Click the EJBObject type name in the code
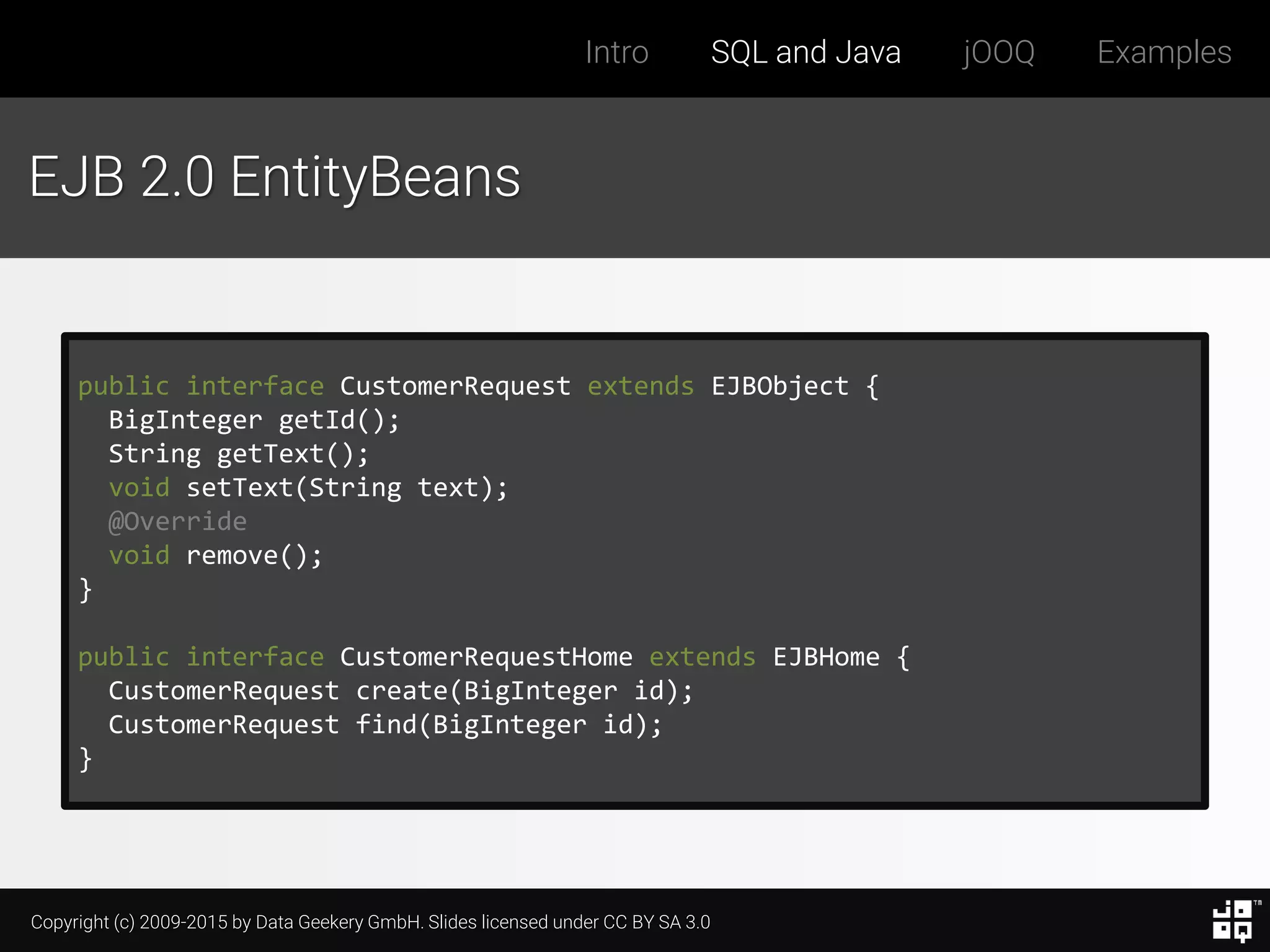The width and height of the screenshot is (1270, 952). [779, 386]
